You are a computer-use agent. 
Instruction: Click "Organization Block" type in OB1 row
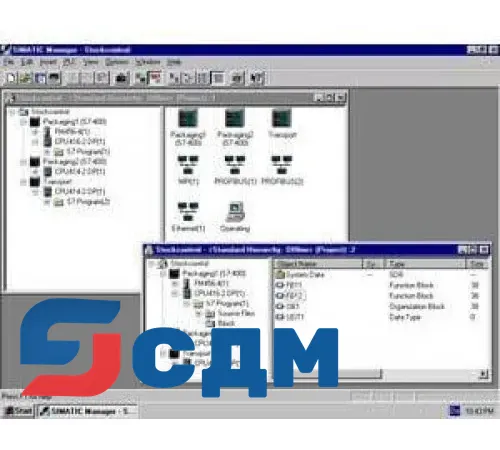(417, 306)
